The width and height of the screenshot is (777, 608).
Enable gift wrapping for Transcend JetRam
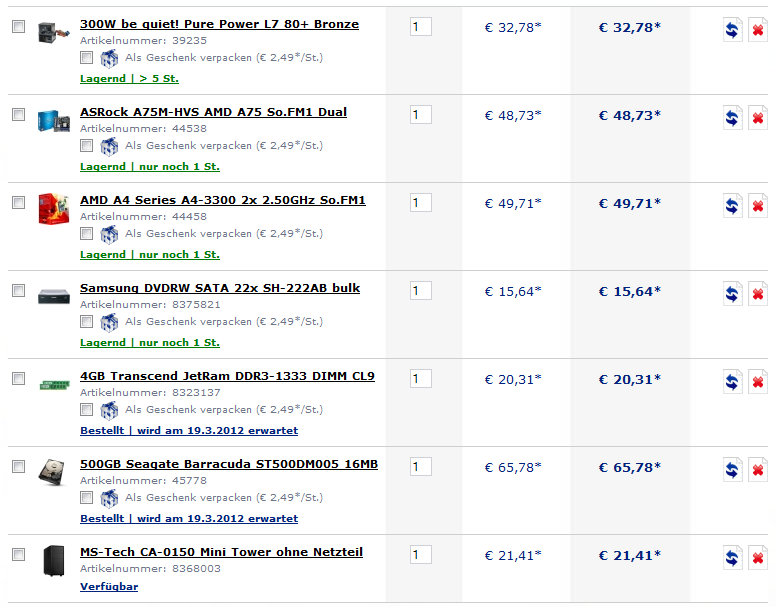(x=86, y=409)
